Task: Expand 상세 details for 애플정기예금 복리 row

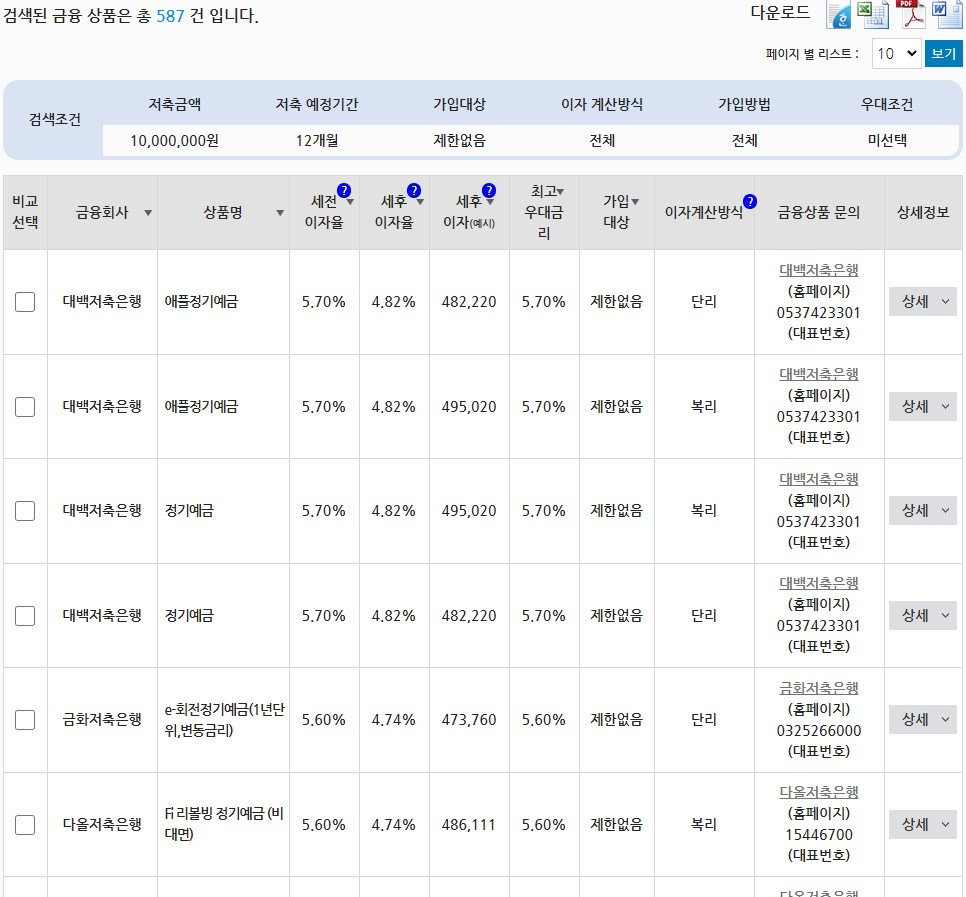Action: [922, 407]
